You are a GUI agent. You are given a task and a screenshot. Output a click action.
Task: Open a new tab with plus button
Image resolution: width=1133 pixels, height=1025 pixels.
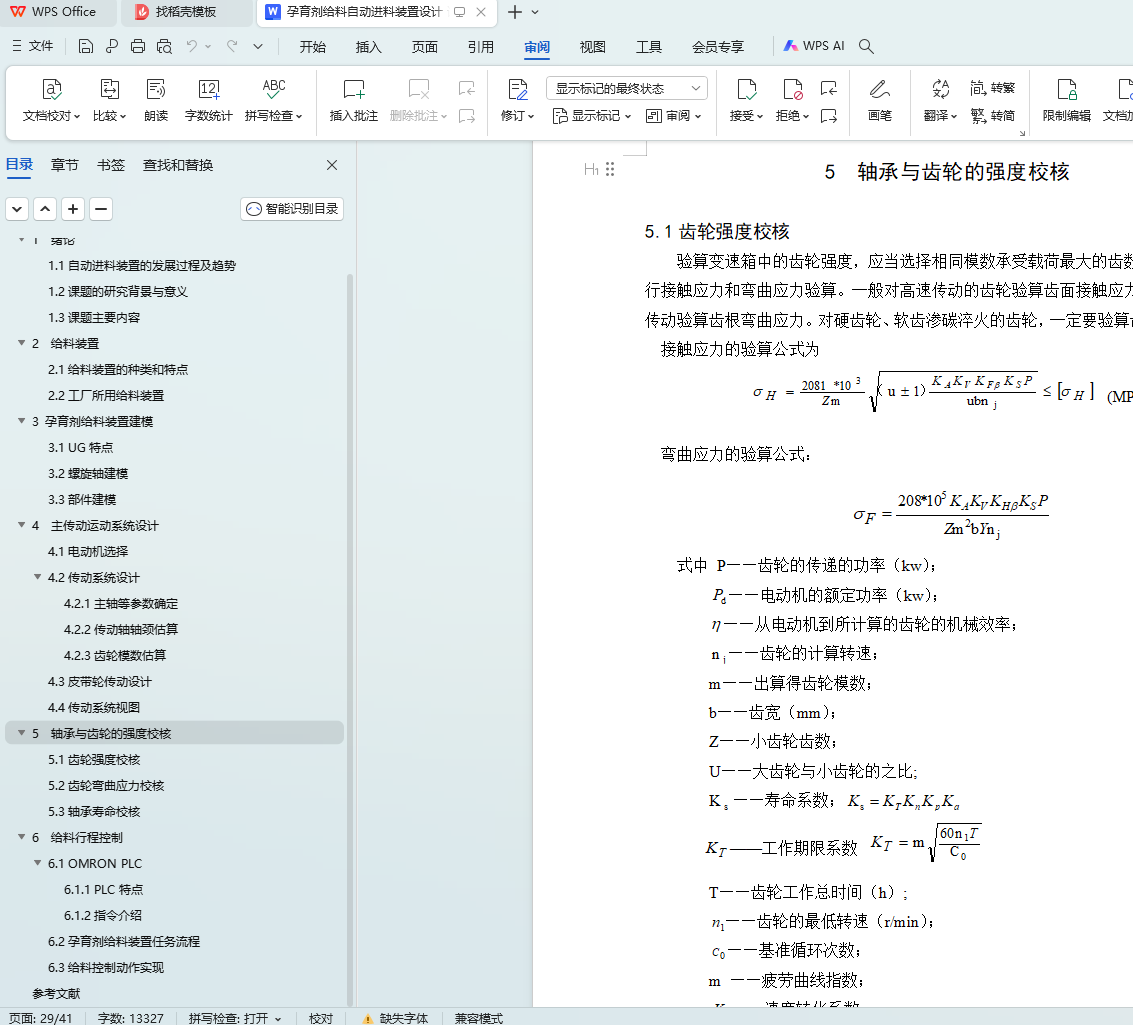click(514, 12)
